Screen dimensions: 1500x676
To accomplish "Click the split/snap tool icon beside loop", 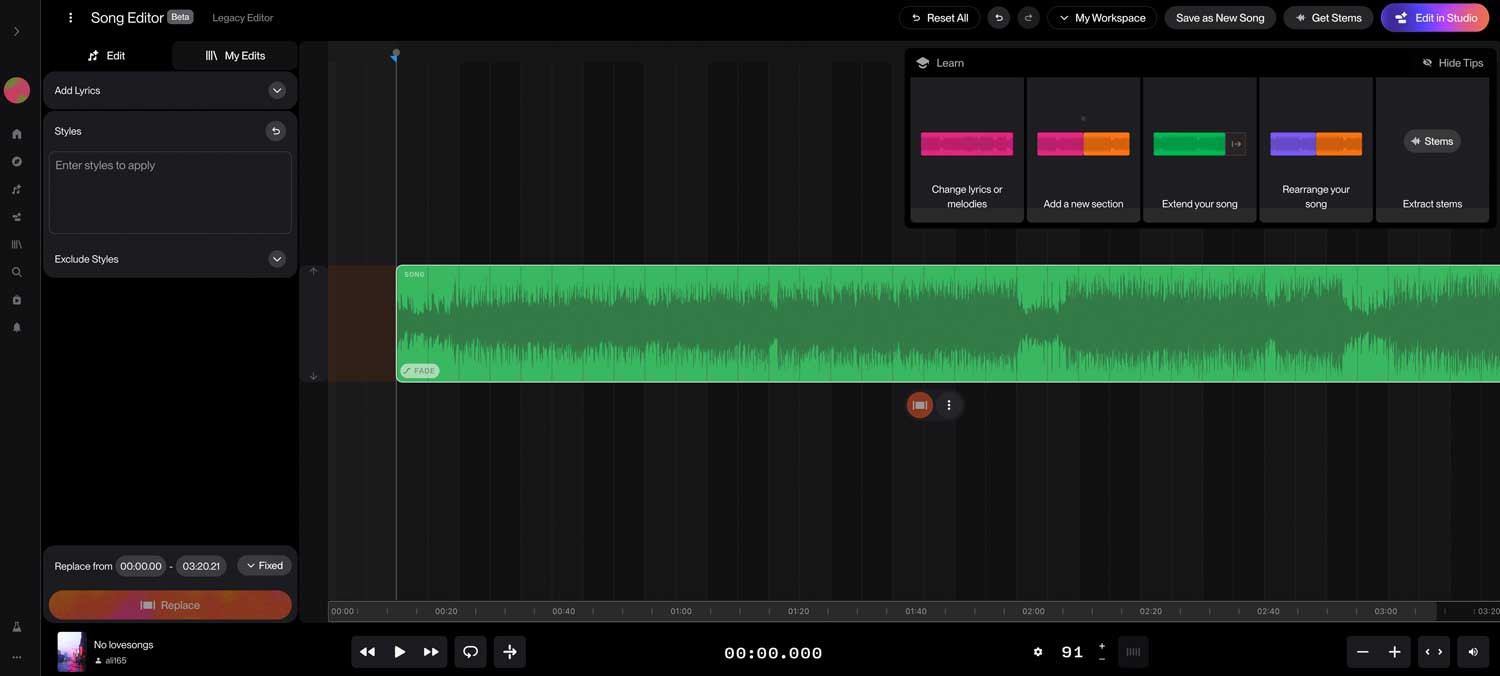I will pos(510,652).
